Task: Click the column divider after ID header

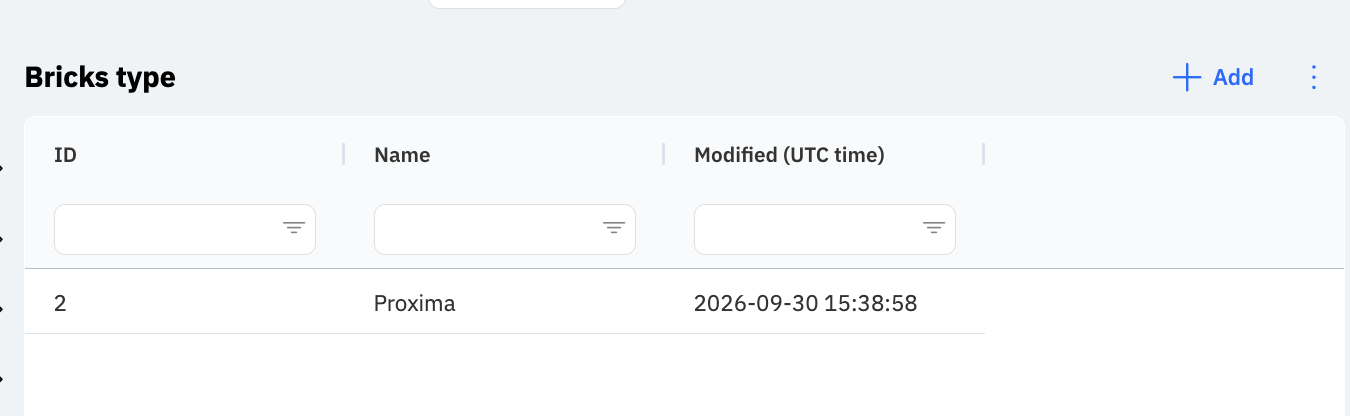Action: (344, 154)
